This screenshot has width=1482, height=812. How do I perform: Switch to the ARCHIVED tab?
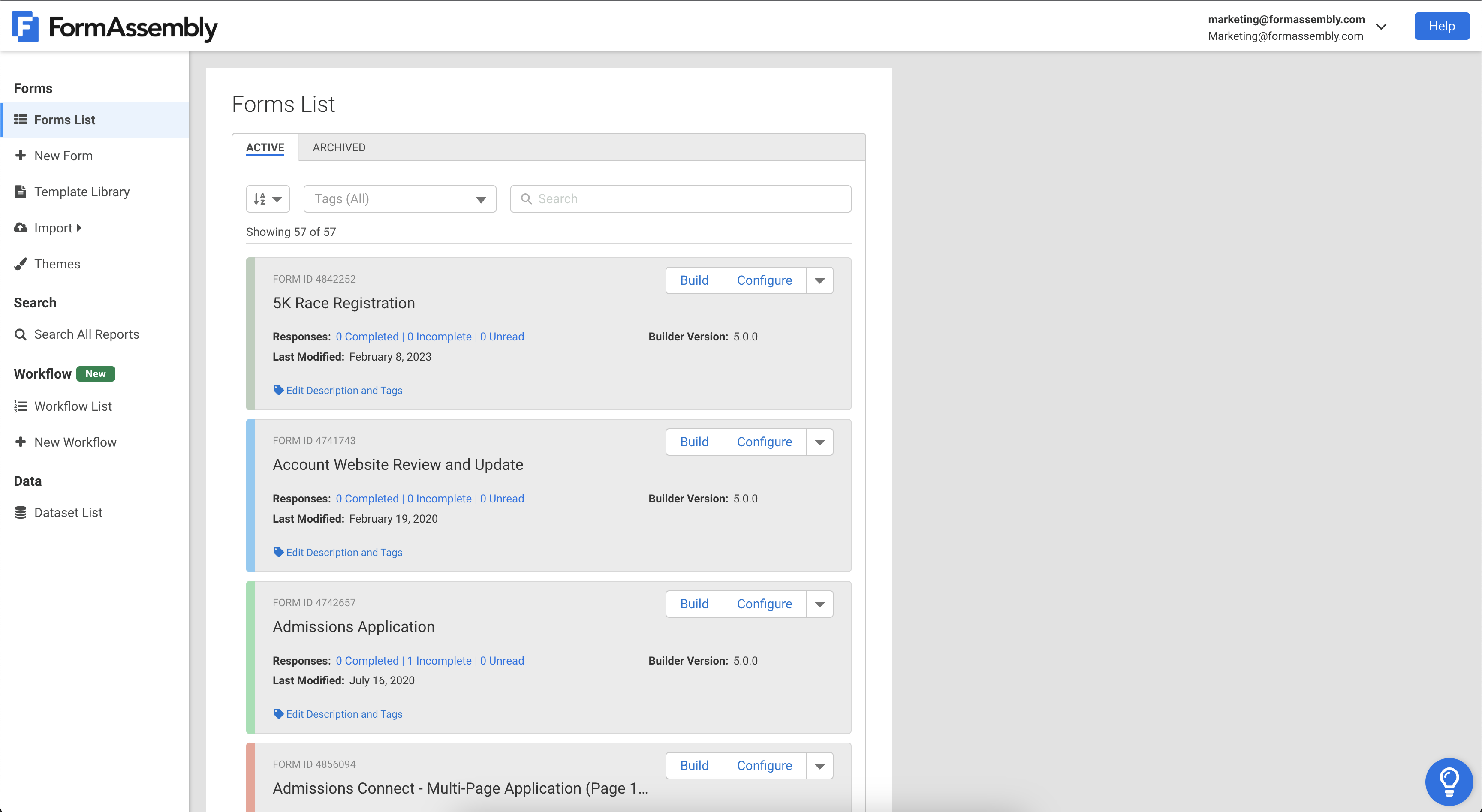pos(339,147)
